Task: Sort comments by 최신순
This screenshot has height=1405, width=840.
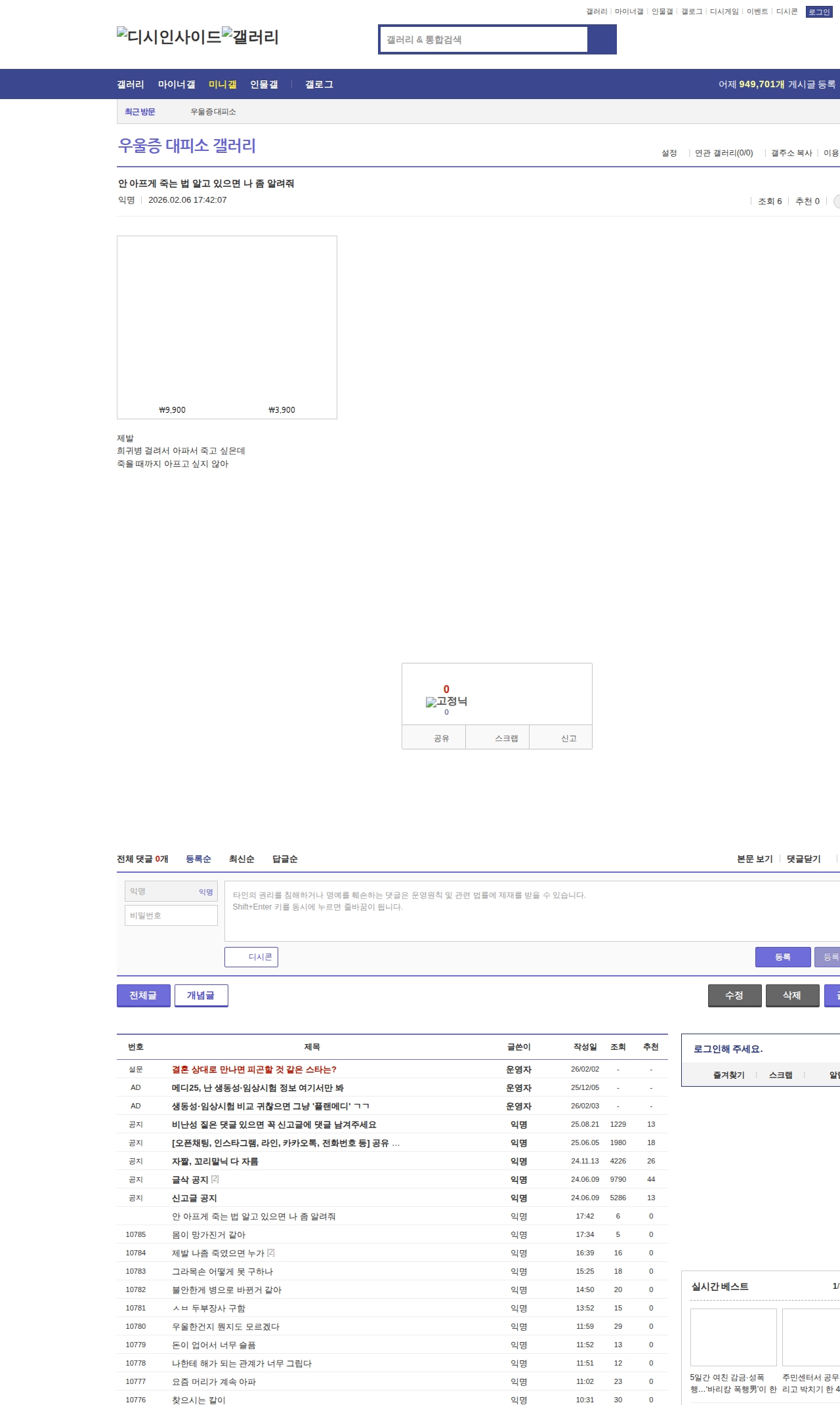Action: tap(241, 859)
